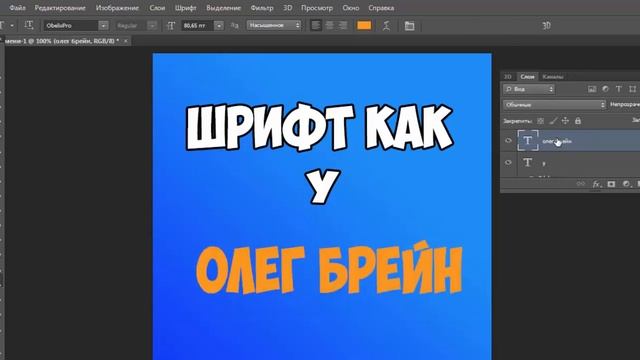This screenshot has height=360, width=640.
Task: Align text left
Action: (x=316, y=25)
